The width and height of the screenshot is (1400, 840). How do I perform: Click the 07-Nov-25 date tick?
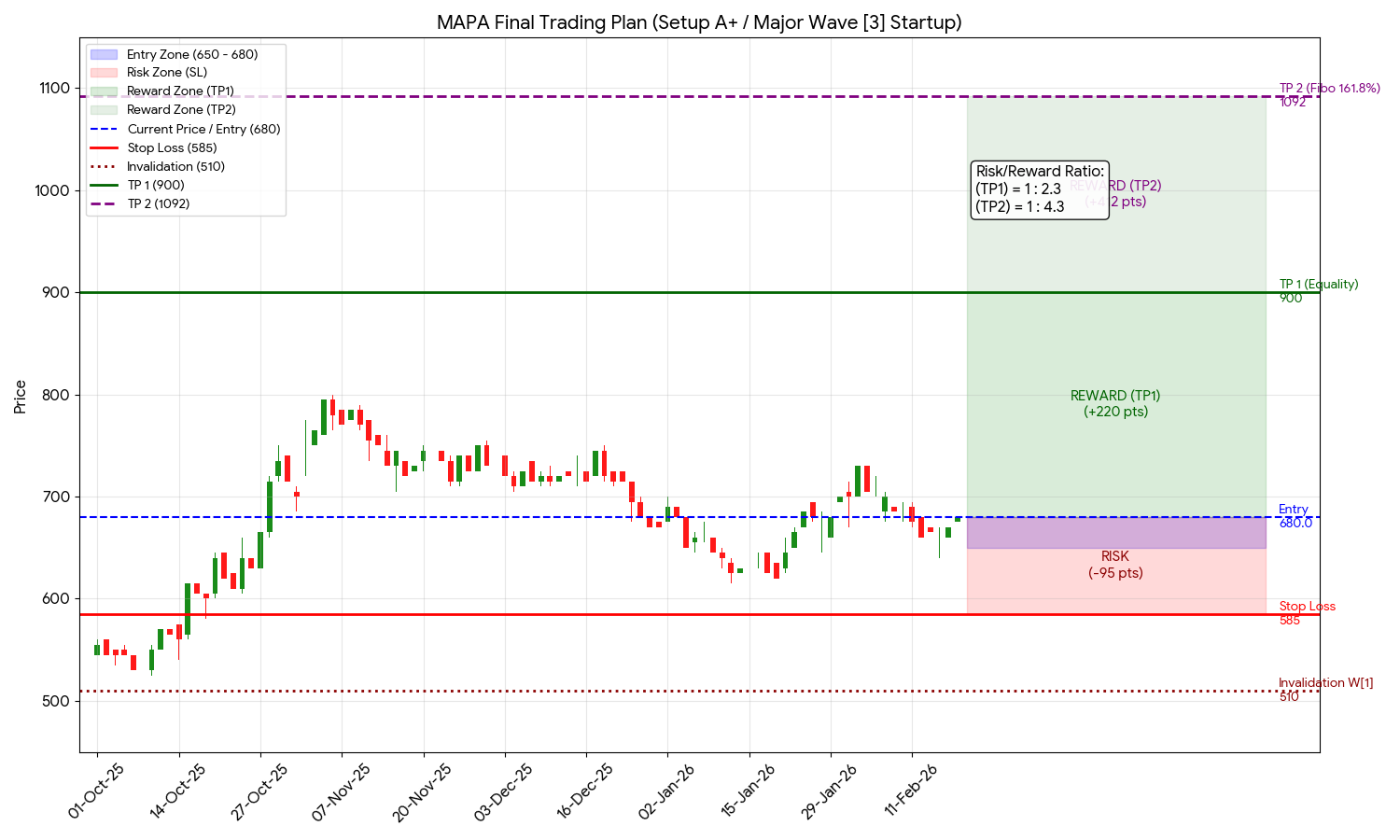click(343, 791)
